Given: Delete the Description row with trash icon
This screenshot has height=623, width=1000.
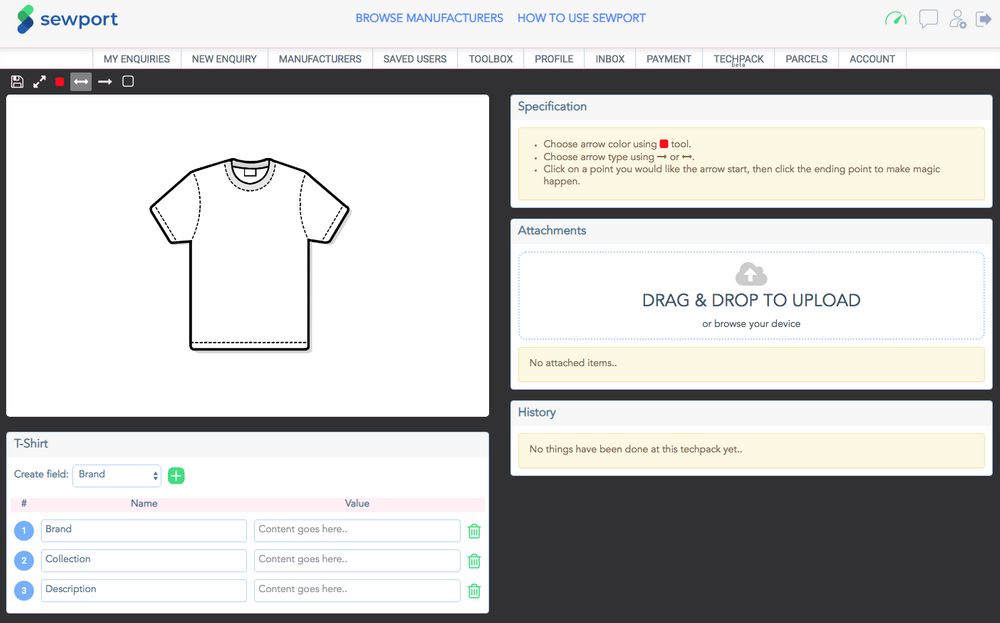Looking at the screenshot, I should coord(474,591).
